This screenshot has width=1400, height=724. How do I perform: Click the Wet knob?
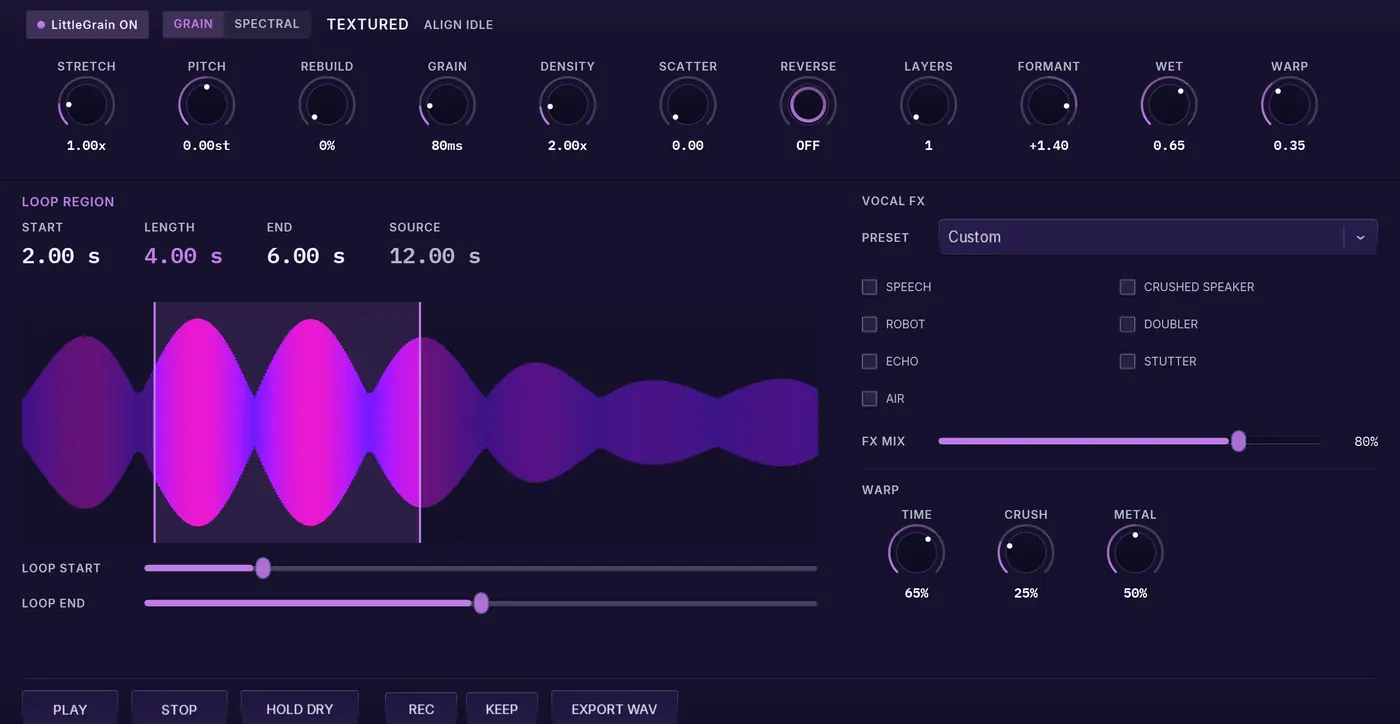1169,105
